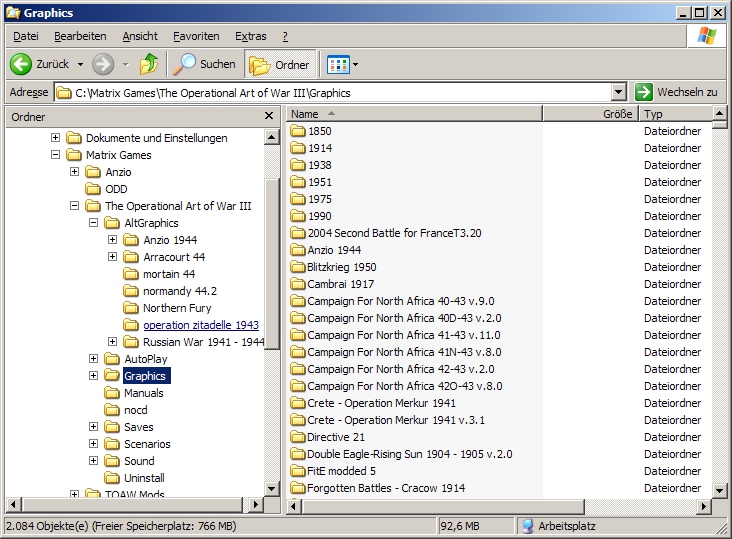Select the 1990 folder icon
This screenshot has width=732, height=539.
coord(297,216)
